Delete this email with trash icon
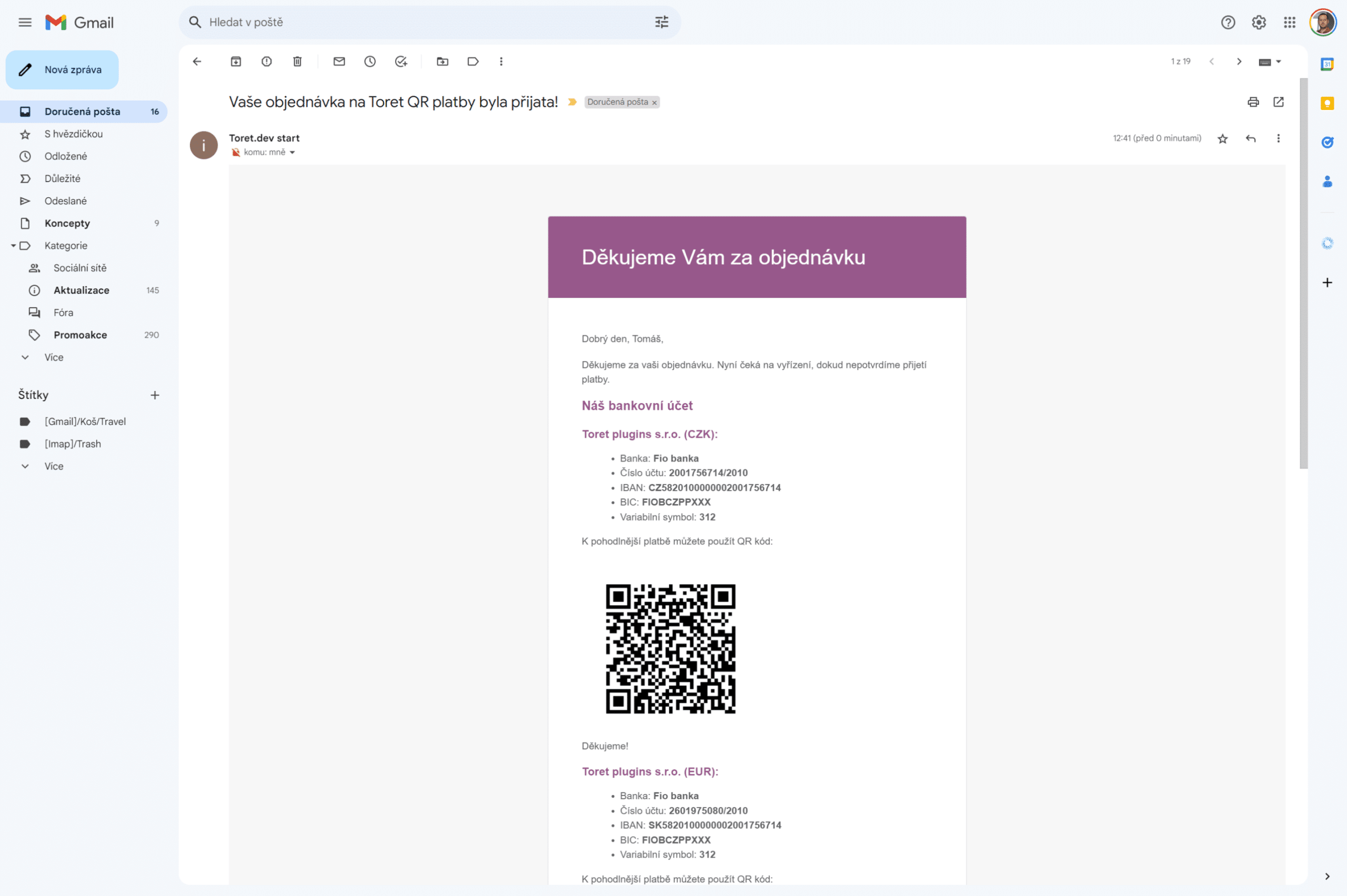This screenshot has height=896, width=1347. point(297,61)
